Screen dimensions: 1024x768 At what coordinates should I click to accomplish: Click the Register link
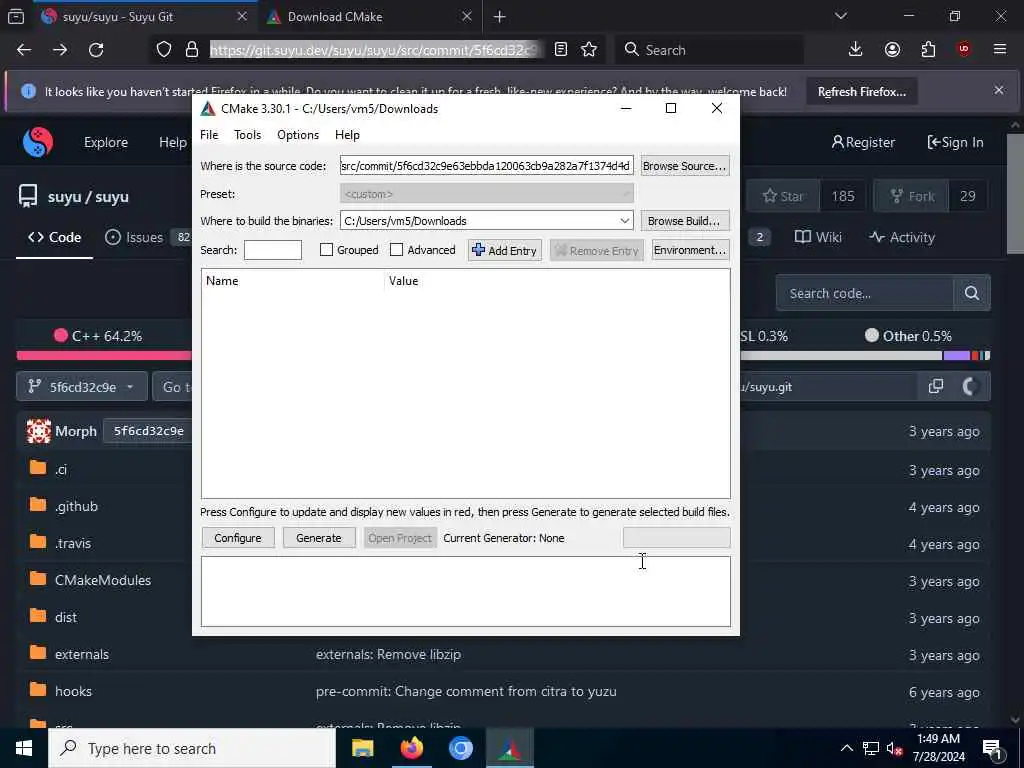(x=863, y=142)
